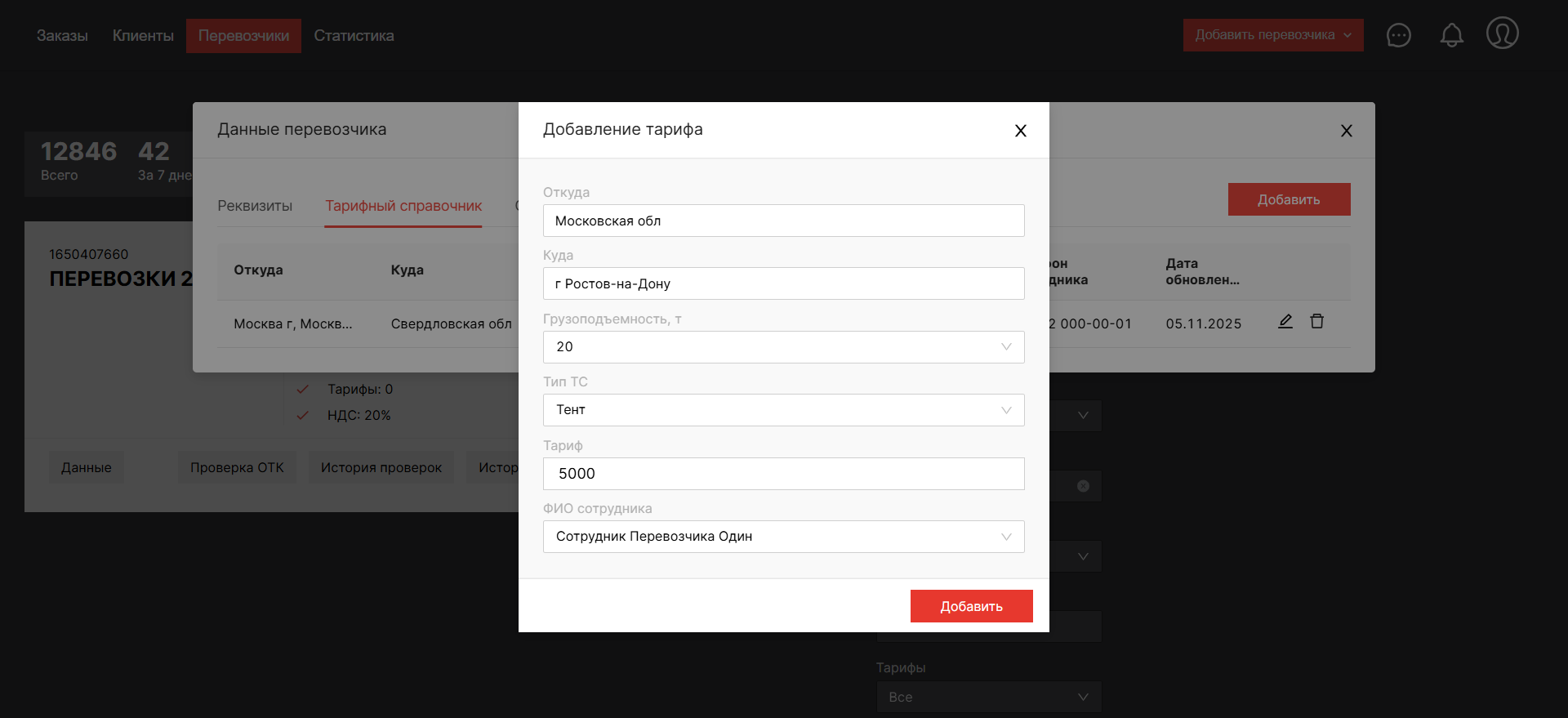The image size is (1568, 718).
Task: Click into the Тариф input field
Action: pyautogui.click(x=782, y=474)
